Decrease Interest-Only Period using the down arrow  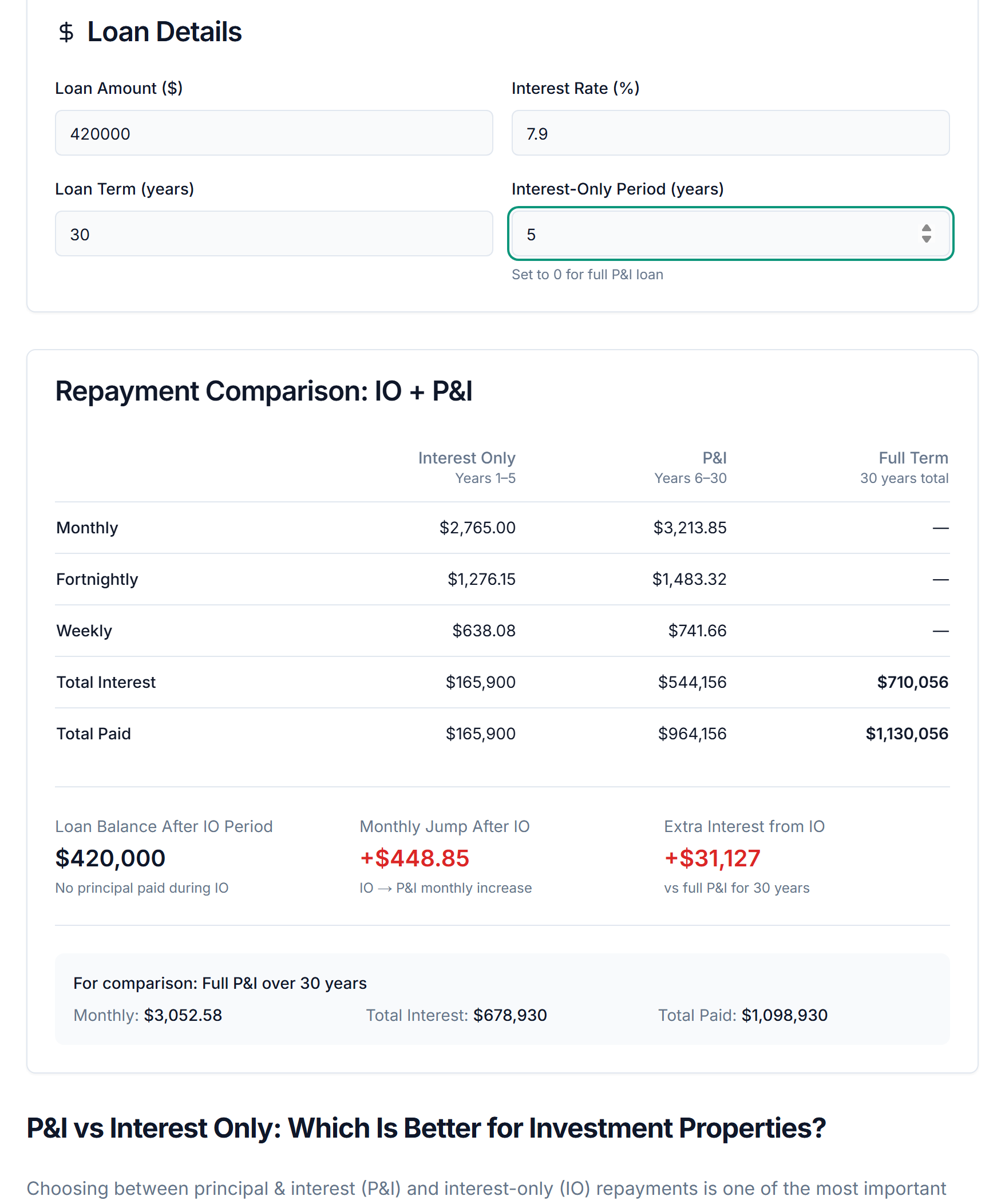pyautogui.click(x=927, y=239)
